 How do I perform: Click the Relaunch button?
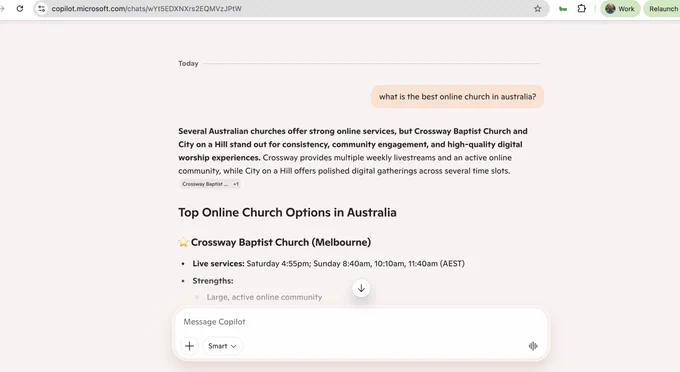(663, 9)
